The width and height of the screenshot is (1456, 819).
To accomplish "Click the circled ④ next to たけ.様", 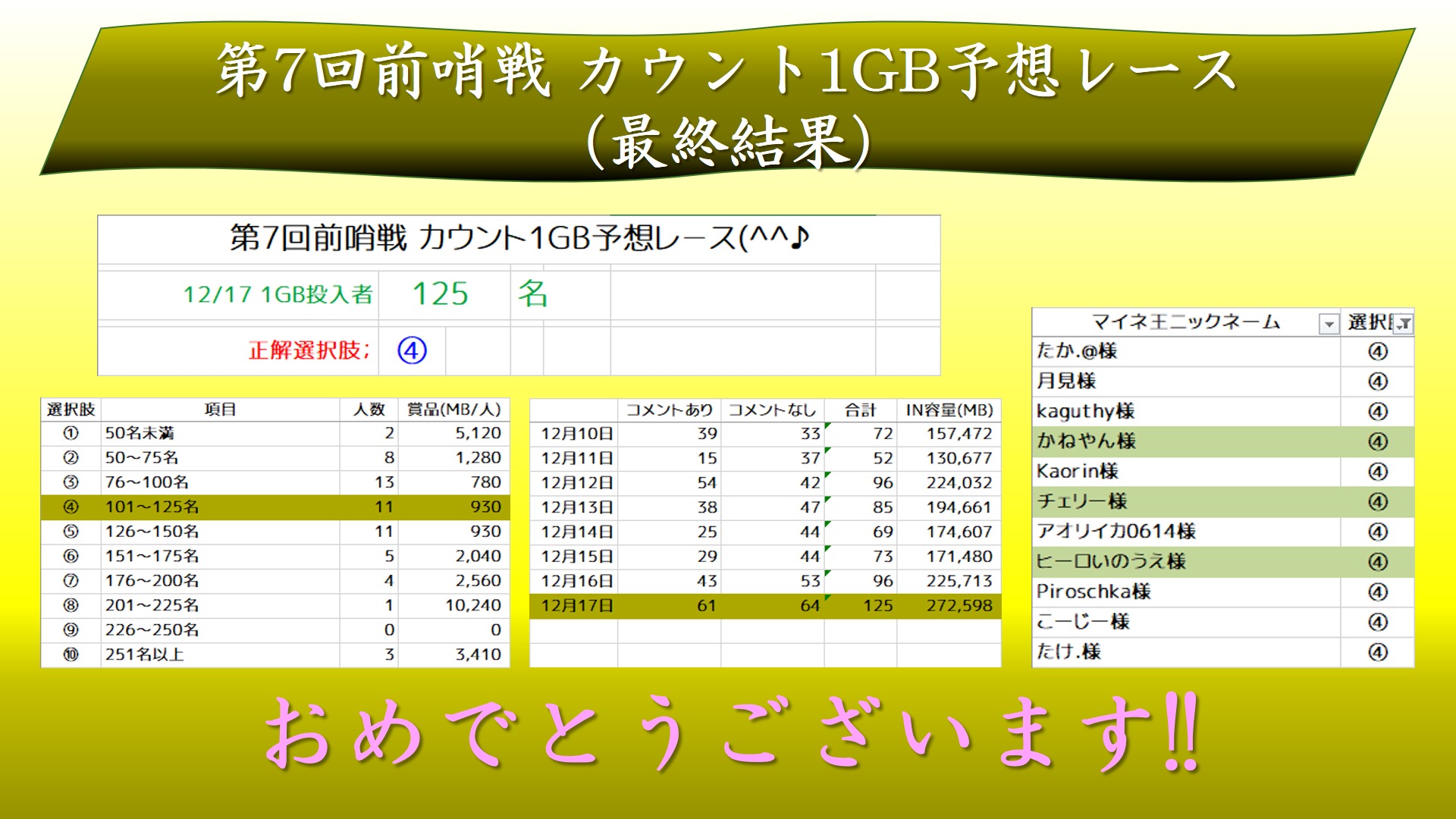I will [1377, 652].
